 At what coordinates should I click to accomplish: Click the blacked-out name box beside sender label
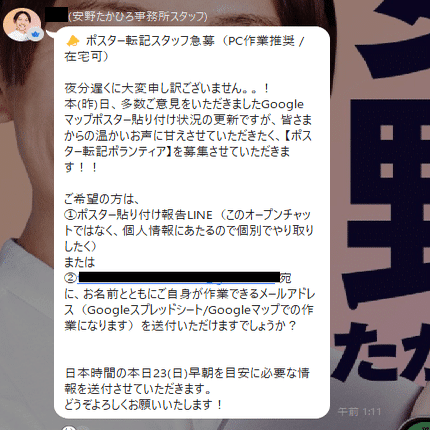tap(56, 15)
